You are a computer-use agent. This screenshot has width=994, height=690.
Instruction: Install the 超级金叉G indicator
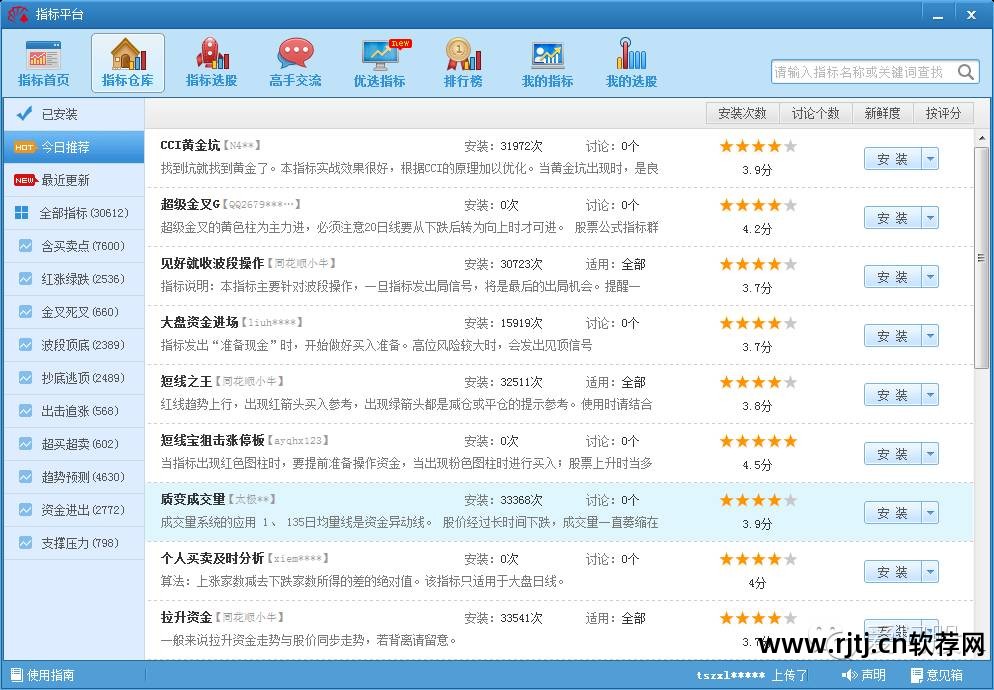pyautogui.click(x=893, y=218)
